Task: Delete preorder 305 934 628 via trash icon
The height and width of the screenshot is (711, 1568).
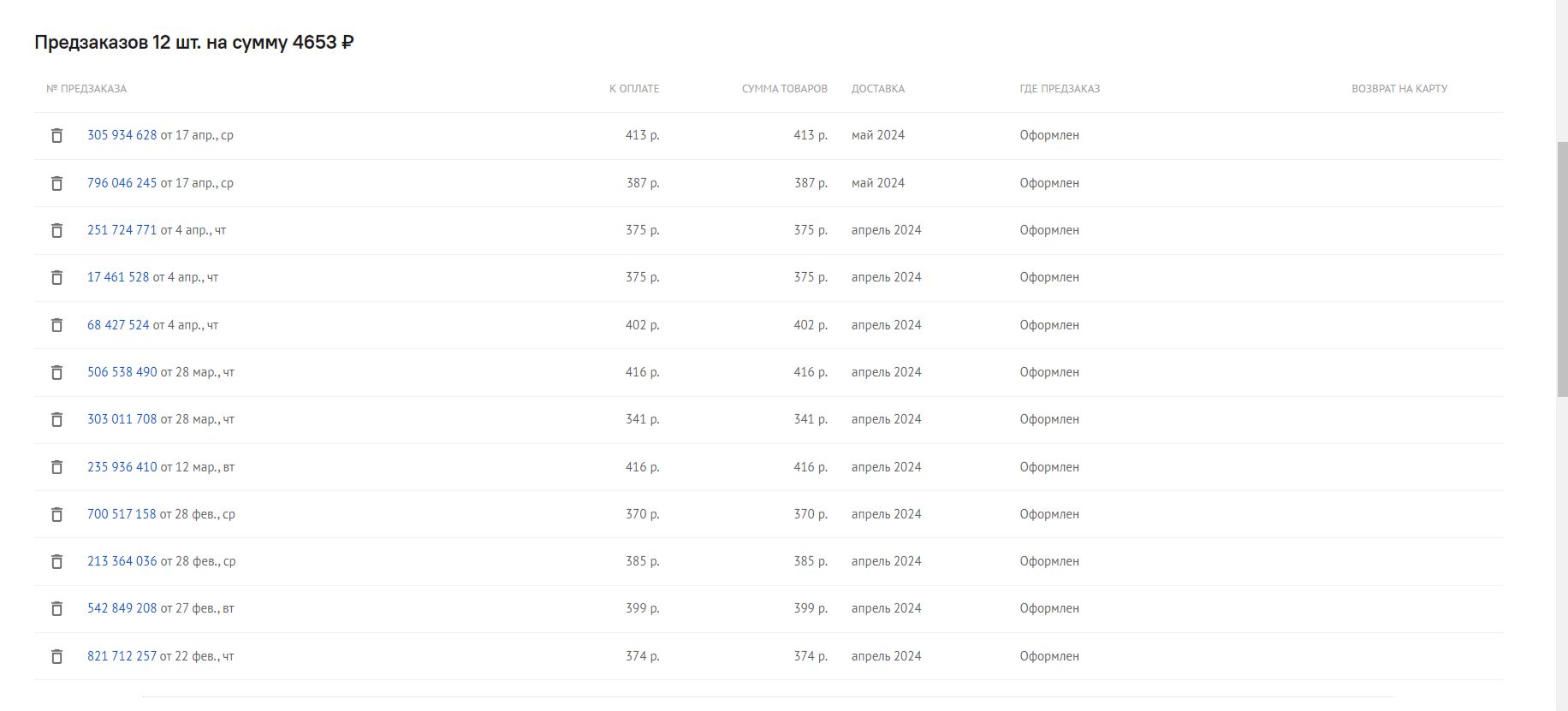Action: 56,135
